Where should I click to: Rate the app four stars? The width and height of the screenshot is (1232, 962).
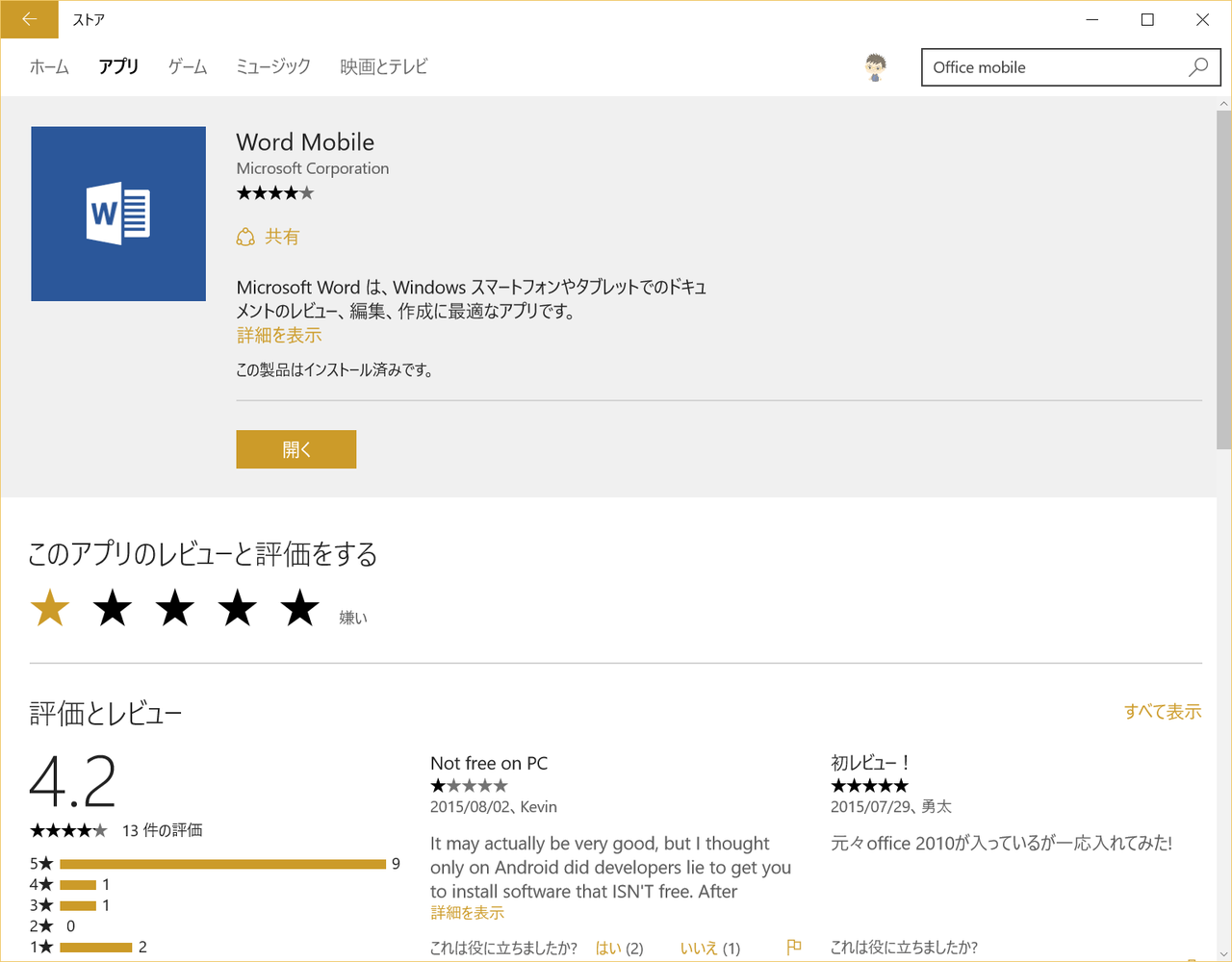pos(238,608)
